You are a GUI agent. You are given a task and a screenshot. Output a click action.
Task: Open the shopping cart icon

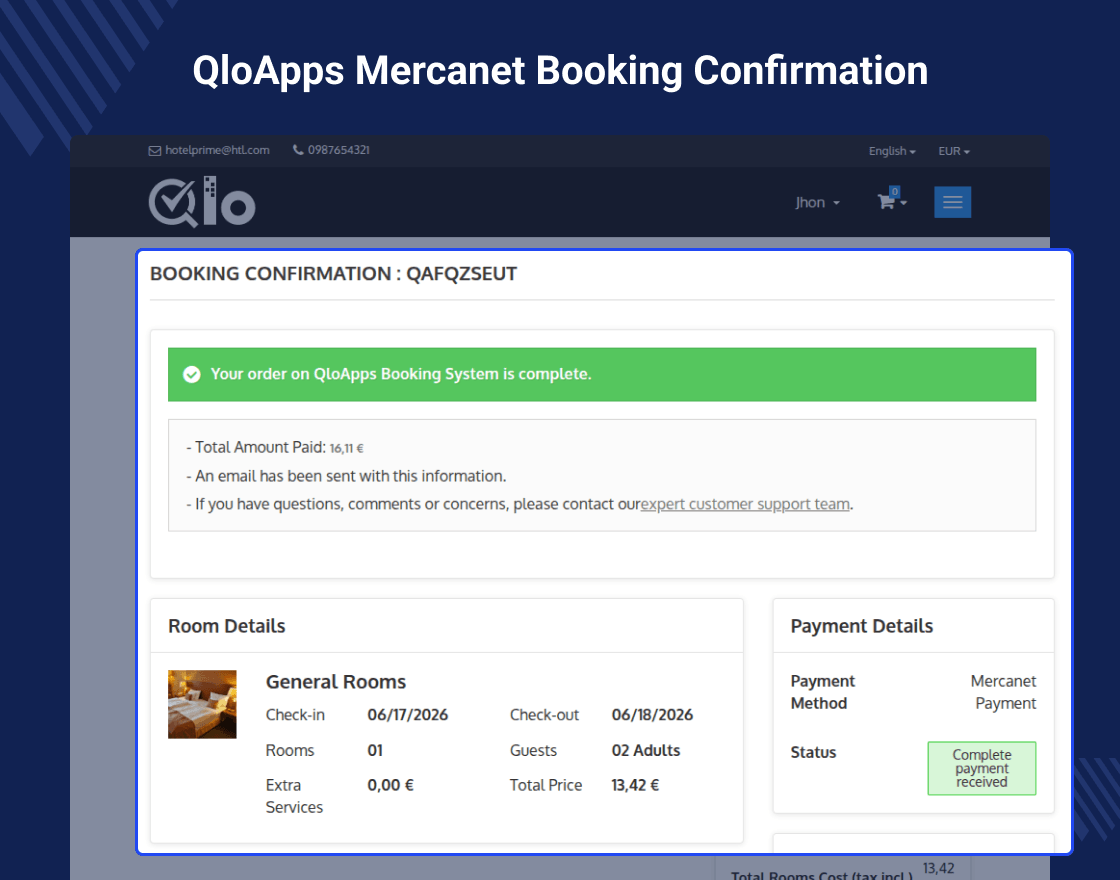(886, 201)
